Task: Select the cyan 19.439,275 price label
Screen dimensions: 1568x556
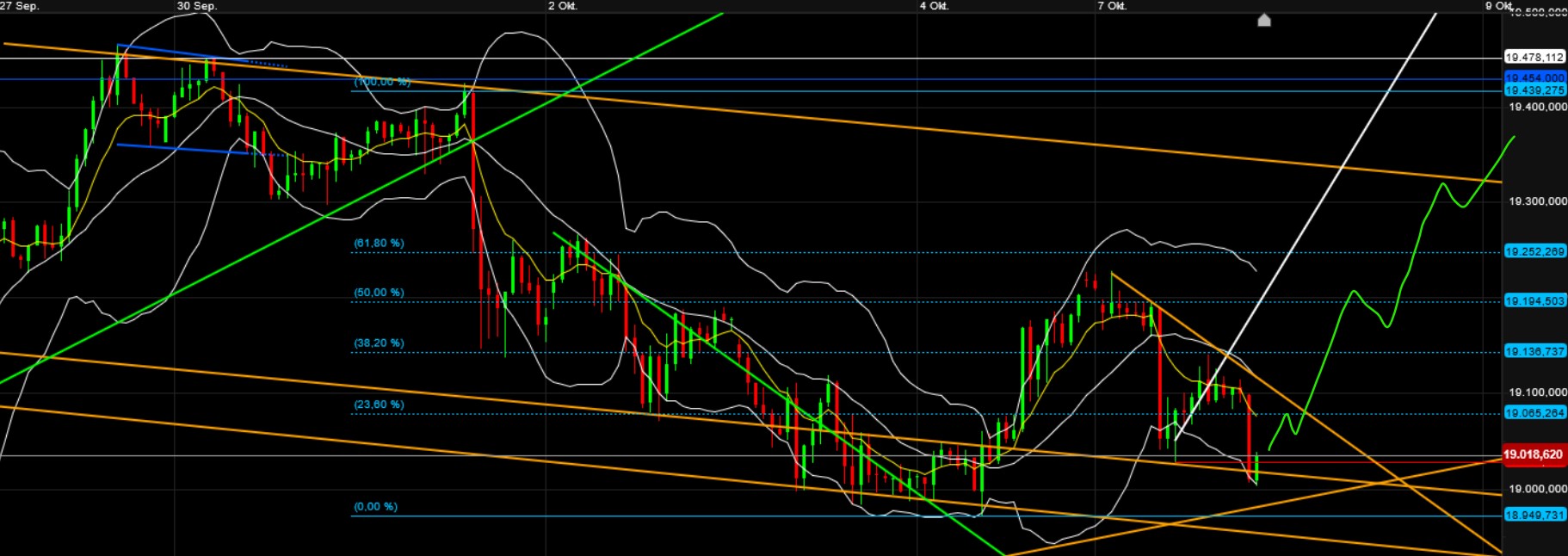Action: click(x=1534, y=90)
